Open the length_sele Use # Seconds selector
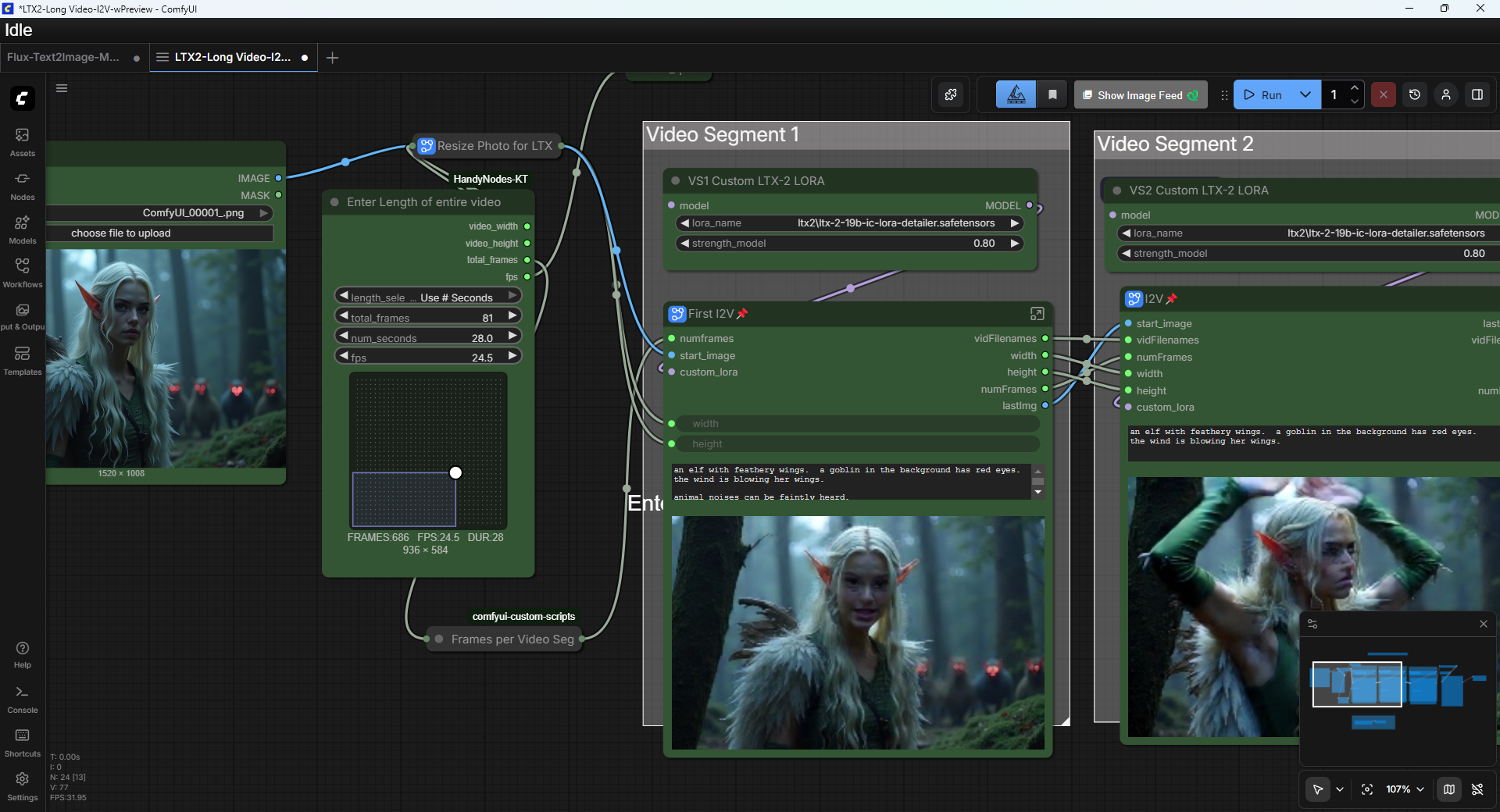Image resolution: width=1500 pixels, height=812 pixels. pyautogui.click(x=427, y=297)
